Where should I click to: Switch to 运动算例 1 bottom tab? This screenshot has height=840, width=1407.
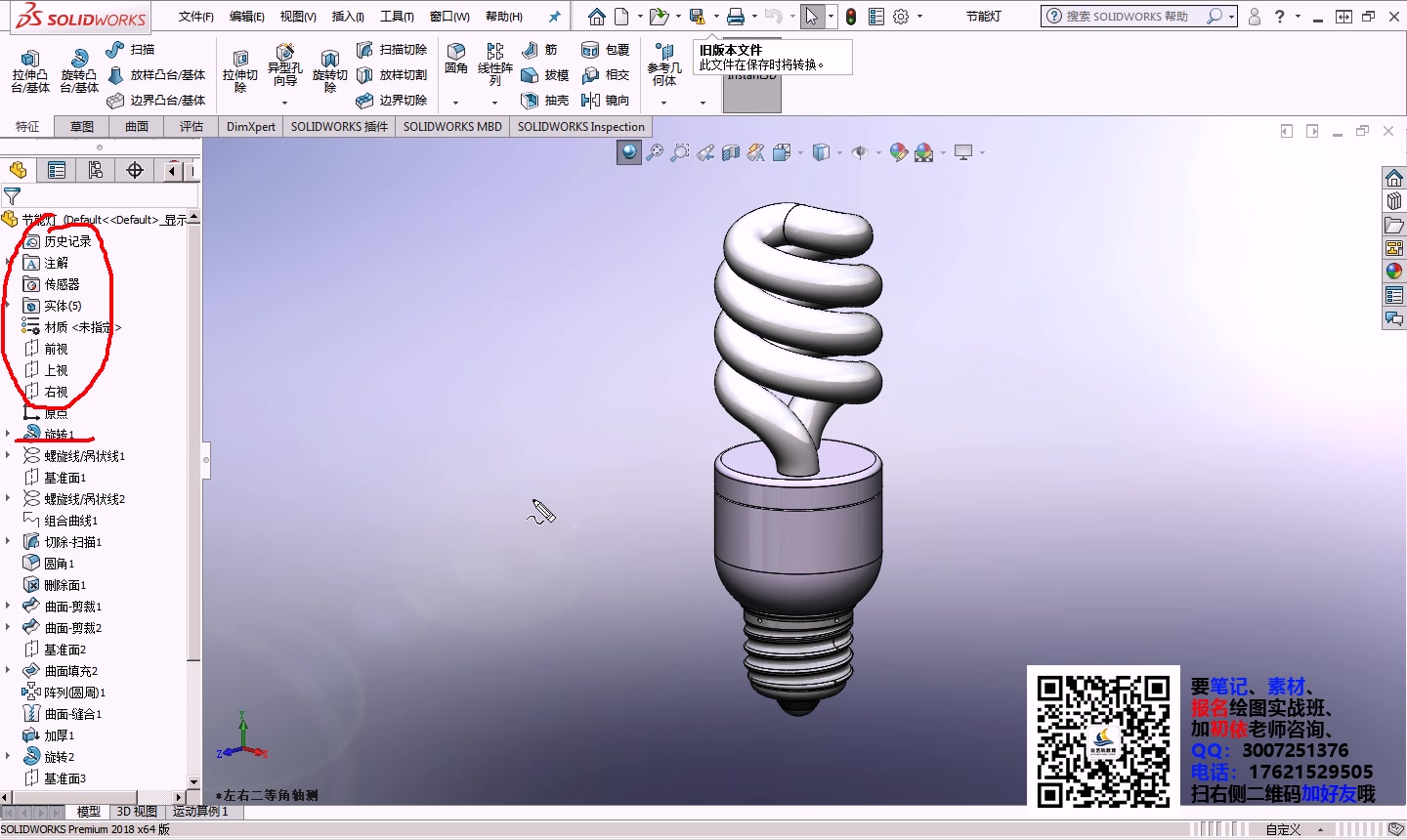click(x=200, y=812)
